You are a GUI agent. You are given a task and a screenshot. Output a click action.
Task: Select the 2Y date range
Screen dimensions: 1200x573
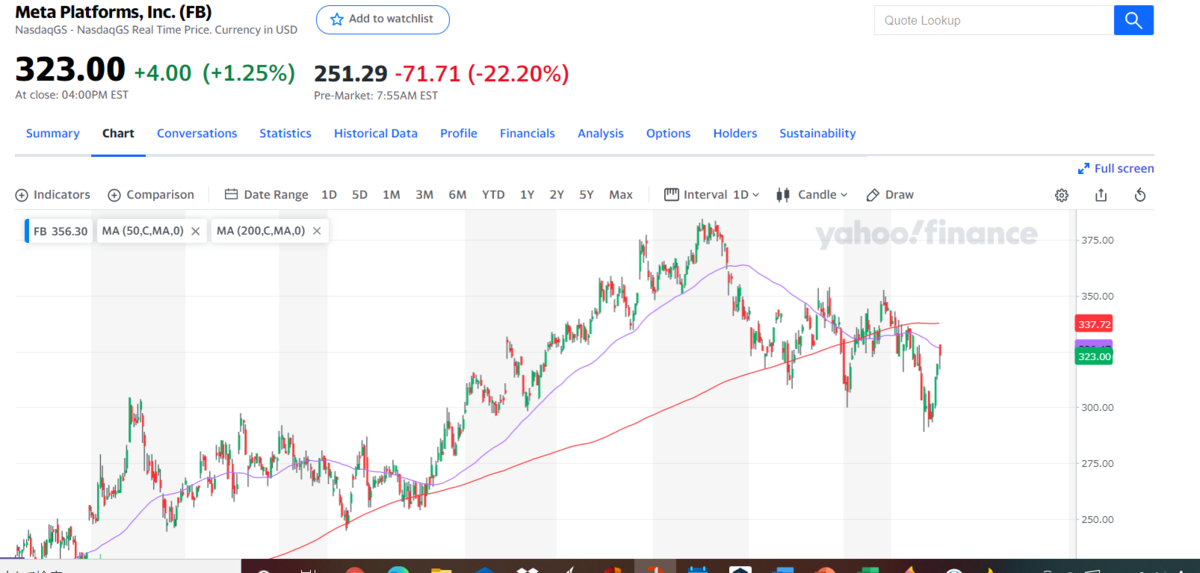[x=557, y=195]
